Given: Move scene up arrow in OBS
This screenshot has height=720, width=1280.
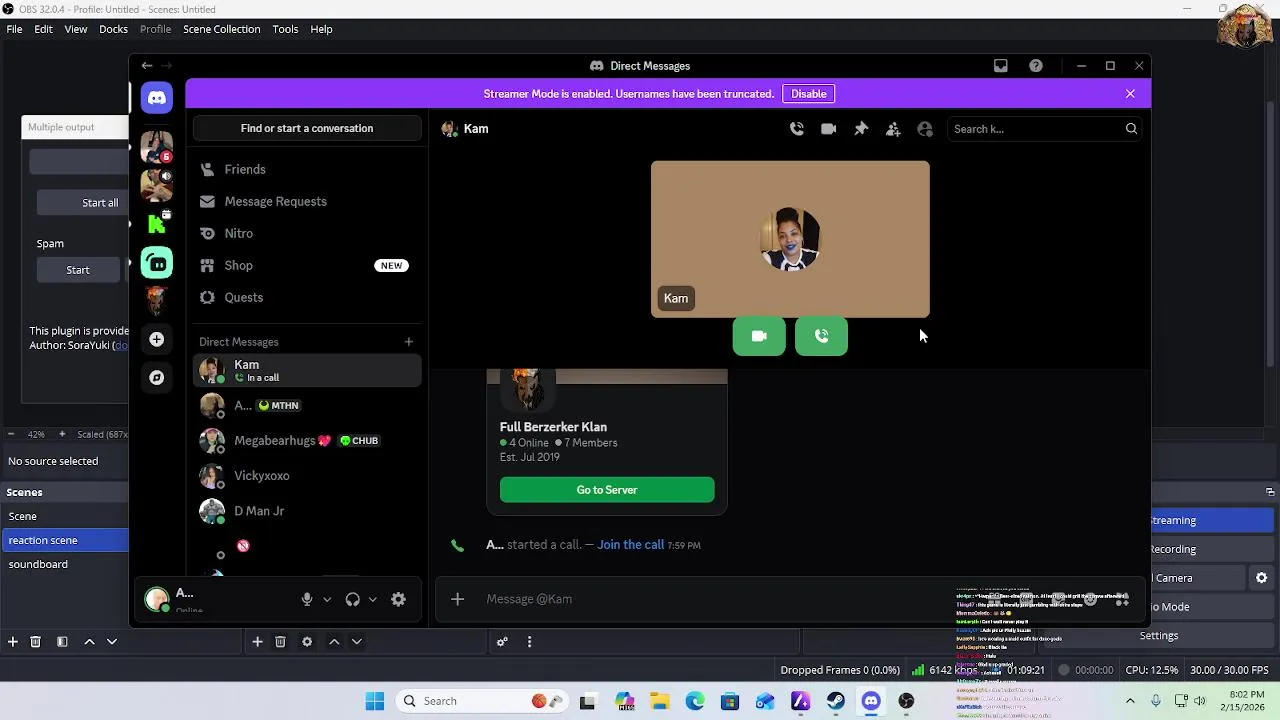Looking at the screenshot, I should pyautogui.click(x=89, y=642).
